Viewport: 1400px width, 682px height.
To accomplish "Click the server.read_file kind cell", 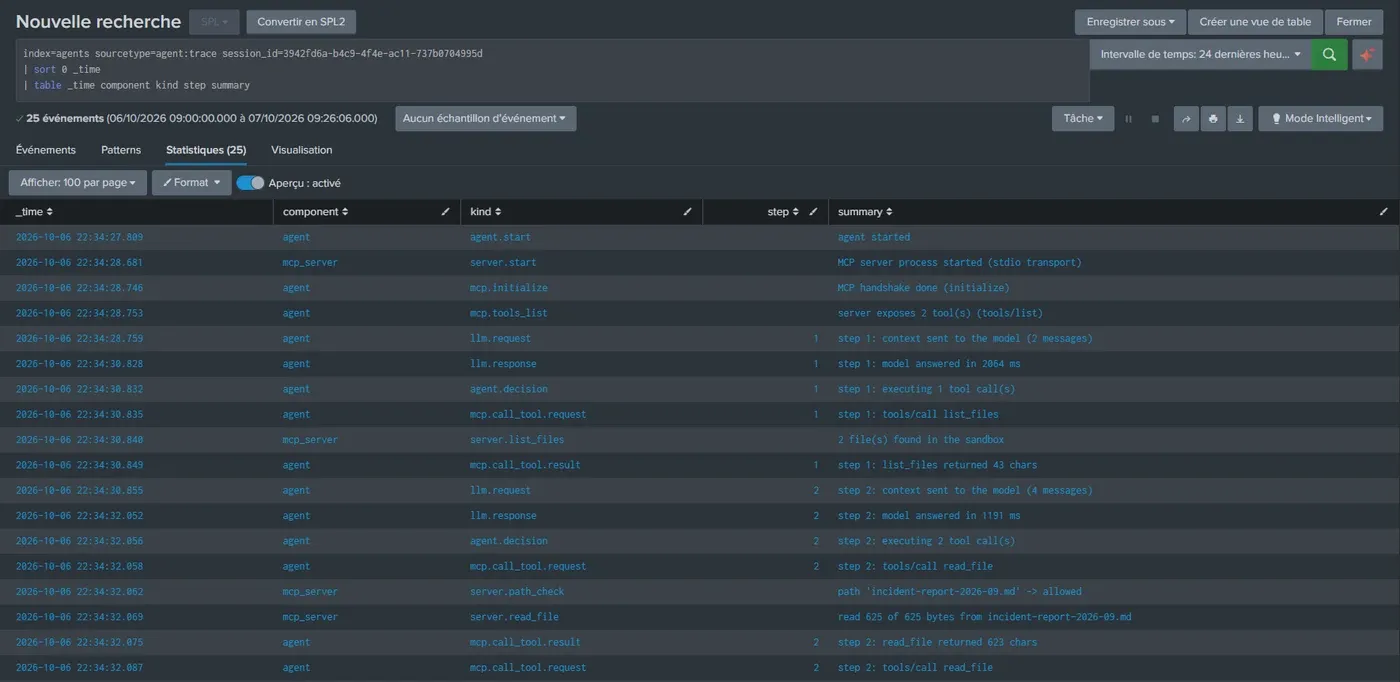I will [514, 617].
